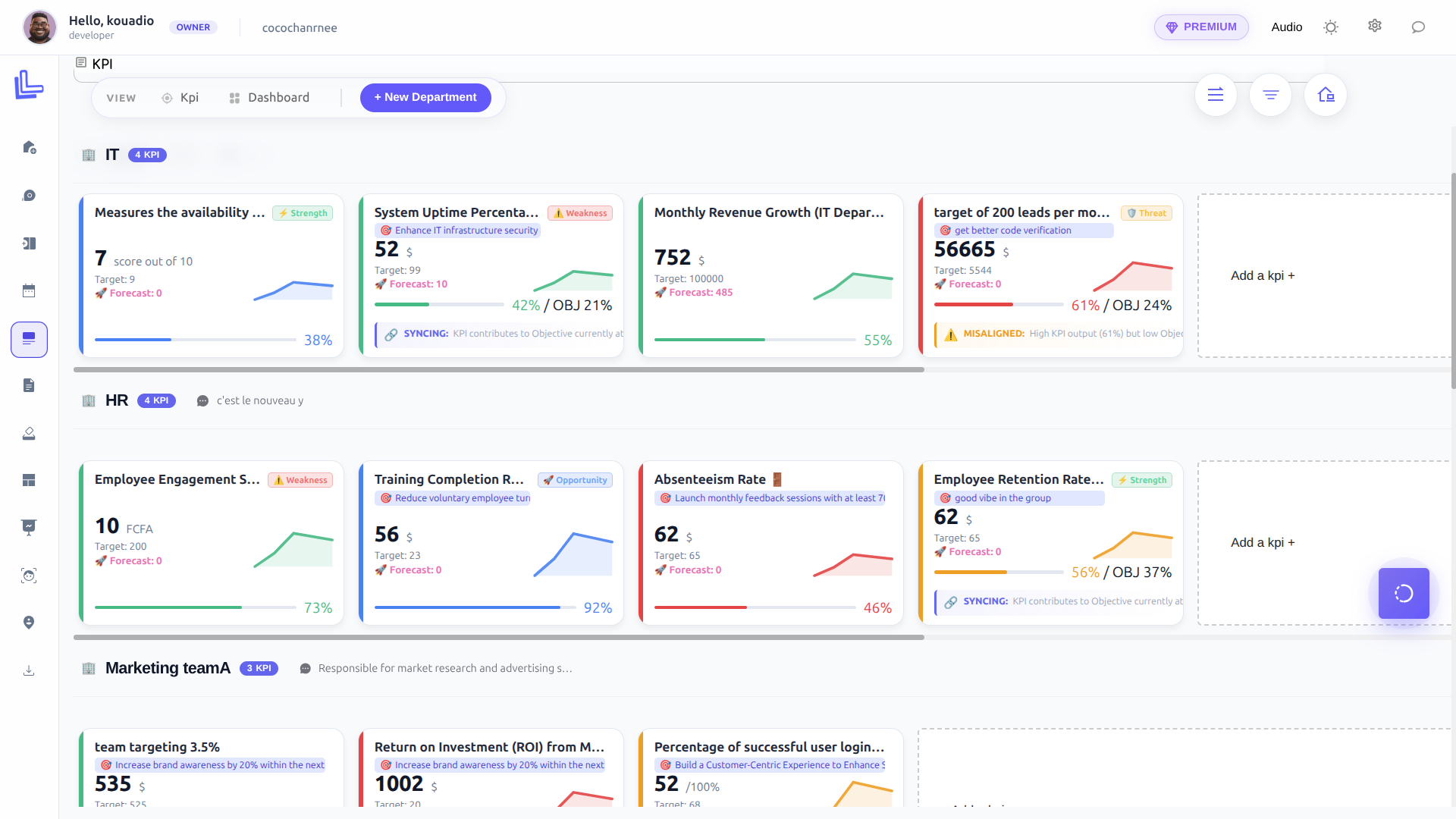The height and width of the screenshot is (819, 1456).
Task: Open the filter icon above the KPI board
Action: point(1270,95)
